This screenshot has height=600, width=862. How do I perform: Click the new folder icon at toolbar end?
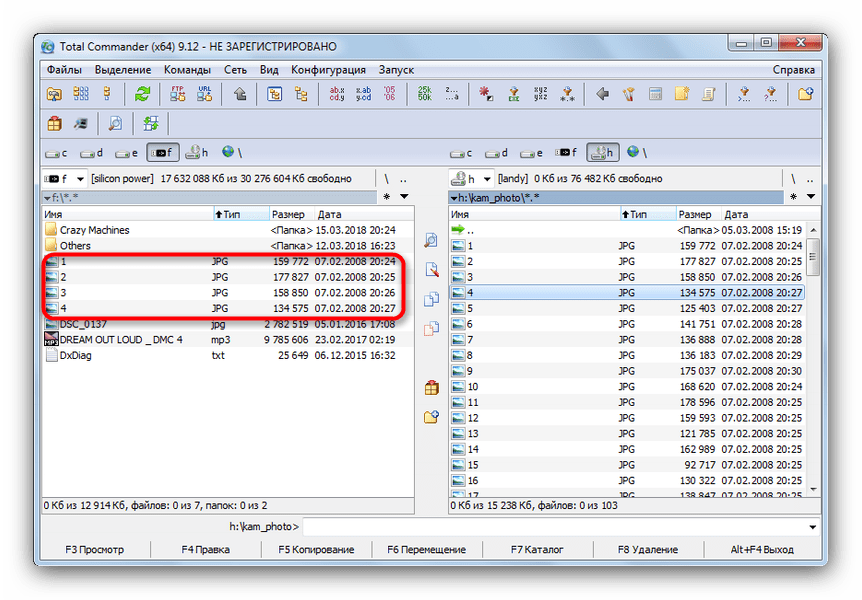[x=806, y=94]
